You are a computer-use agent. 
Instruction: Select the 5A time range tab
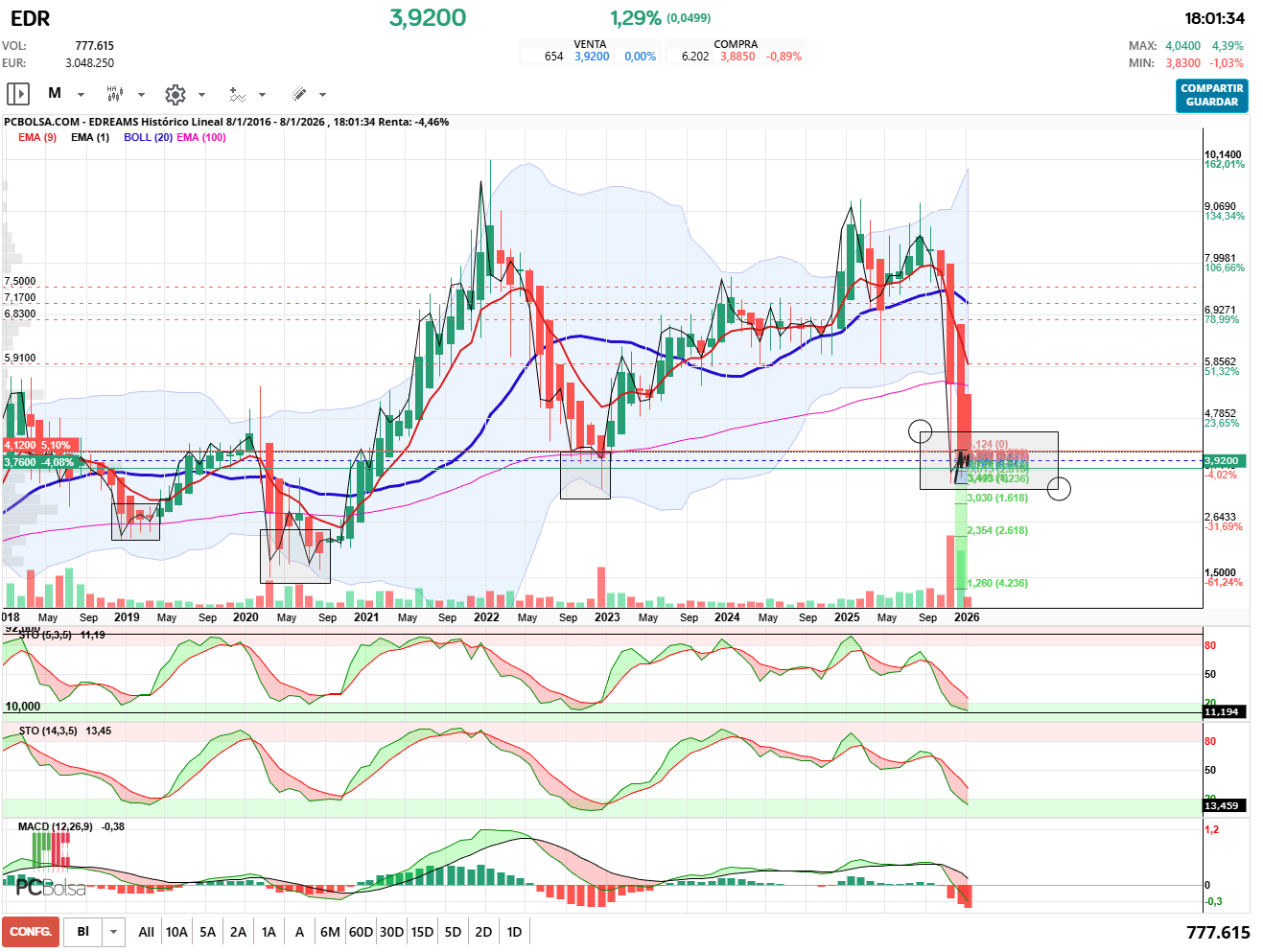tap(207, 932)
